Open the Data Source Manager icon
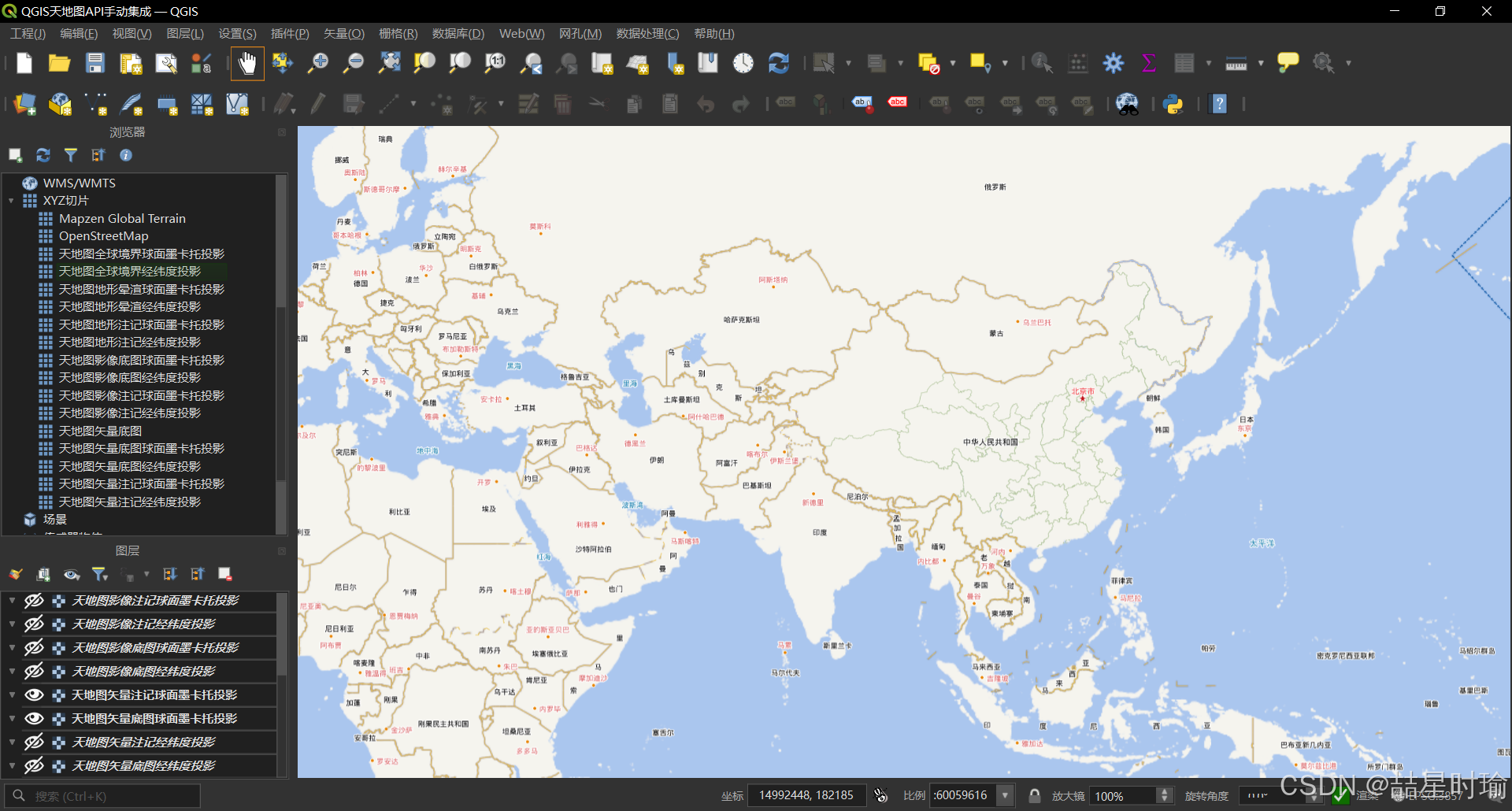1512x811 pixels. [x=24, y=104]
